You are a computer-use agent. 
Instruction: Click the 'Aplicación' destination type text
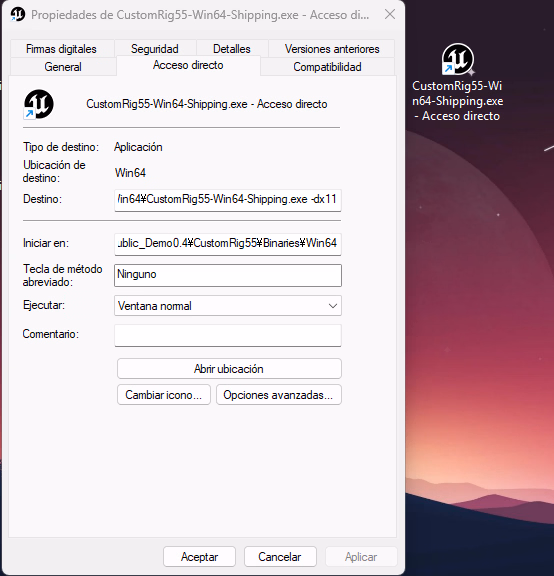click(138, 147)
